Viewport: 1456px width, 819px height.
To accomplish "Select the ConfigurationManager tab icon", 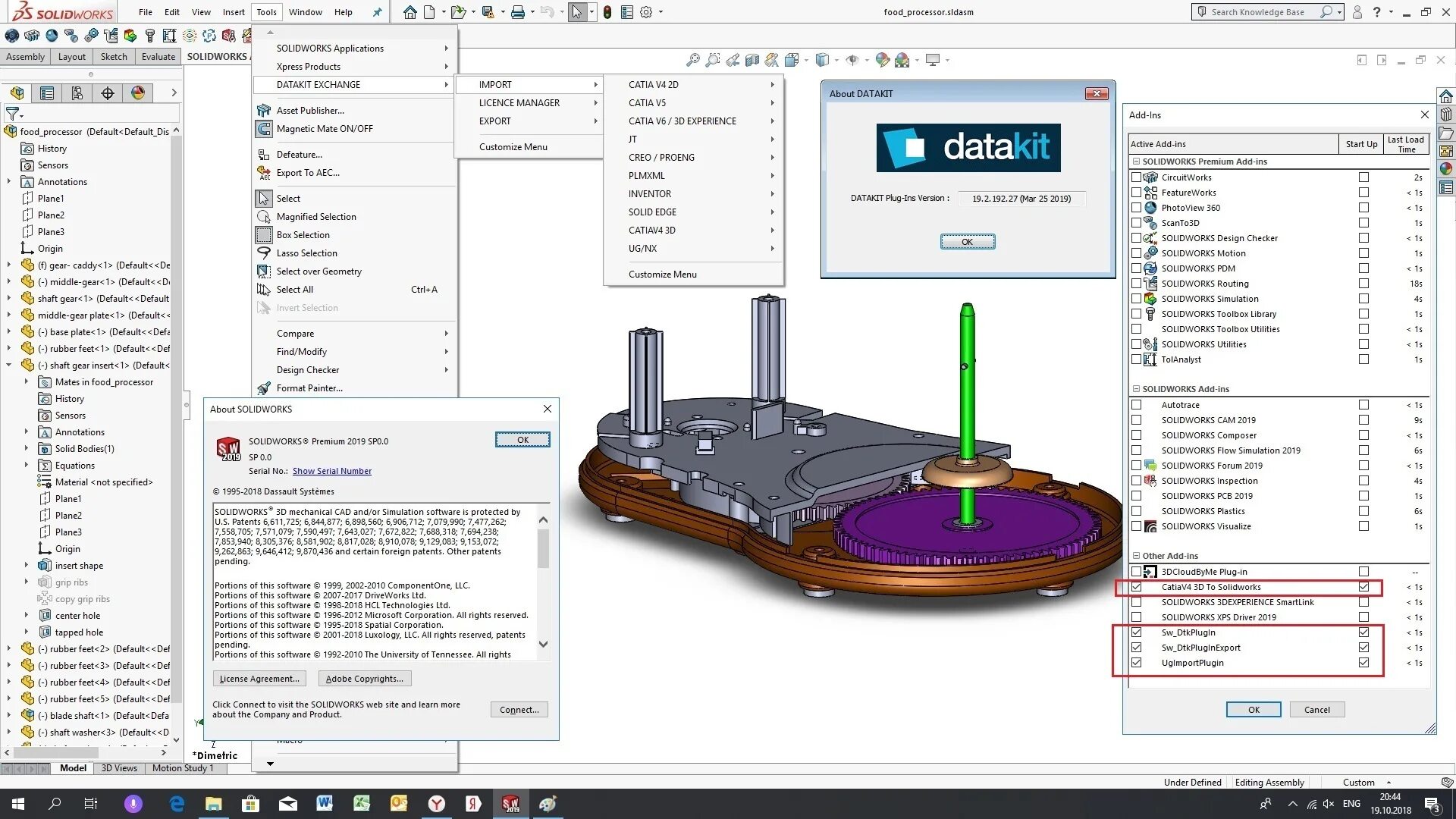I will pyautogui.click(x=77, y=93).
